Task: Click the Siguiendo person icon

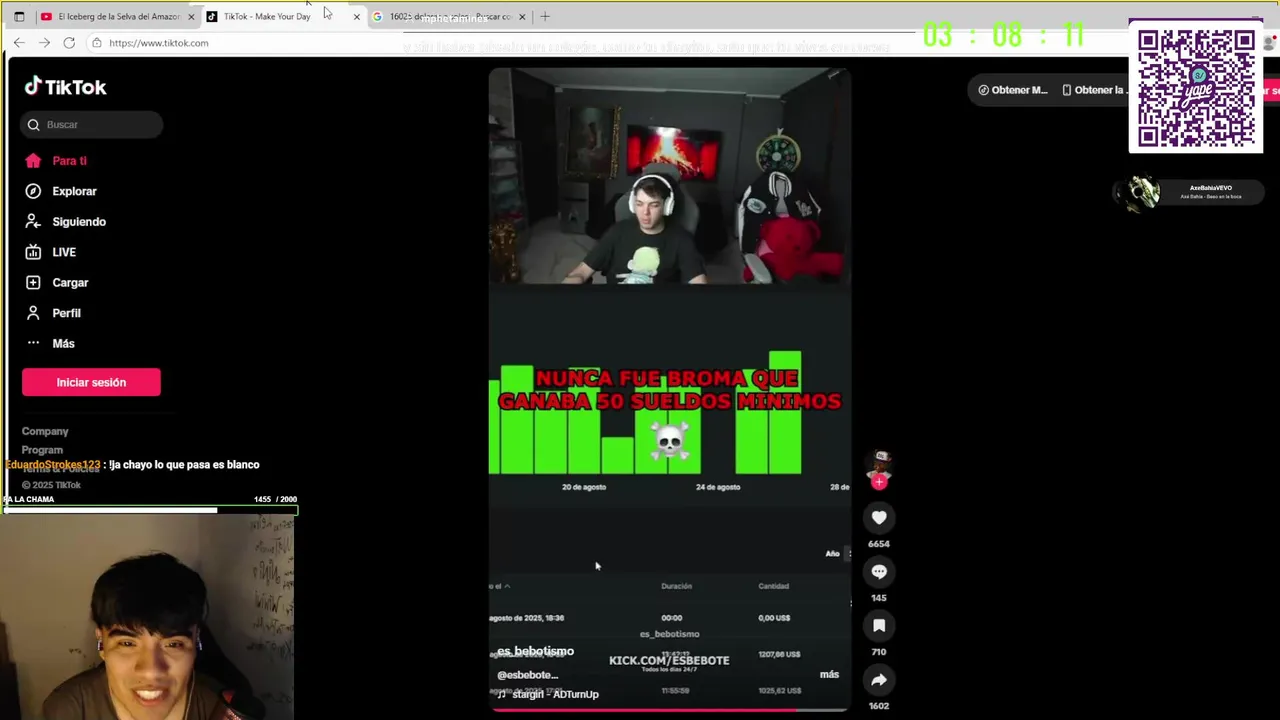Action: pos(33,222)
